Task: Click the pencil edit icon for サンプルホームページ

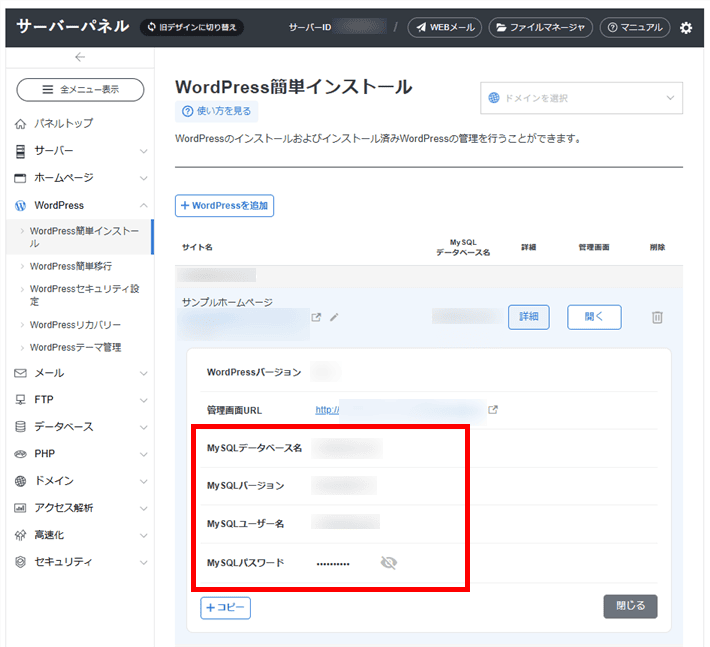Action: tap(334, 317)
